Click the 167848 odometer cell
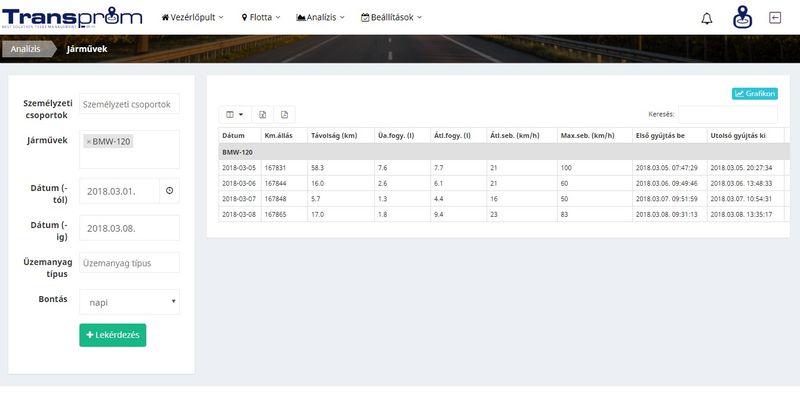Screen dimensions: 800x394 tap(284, 199)
